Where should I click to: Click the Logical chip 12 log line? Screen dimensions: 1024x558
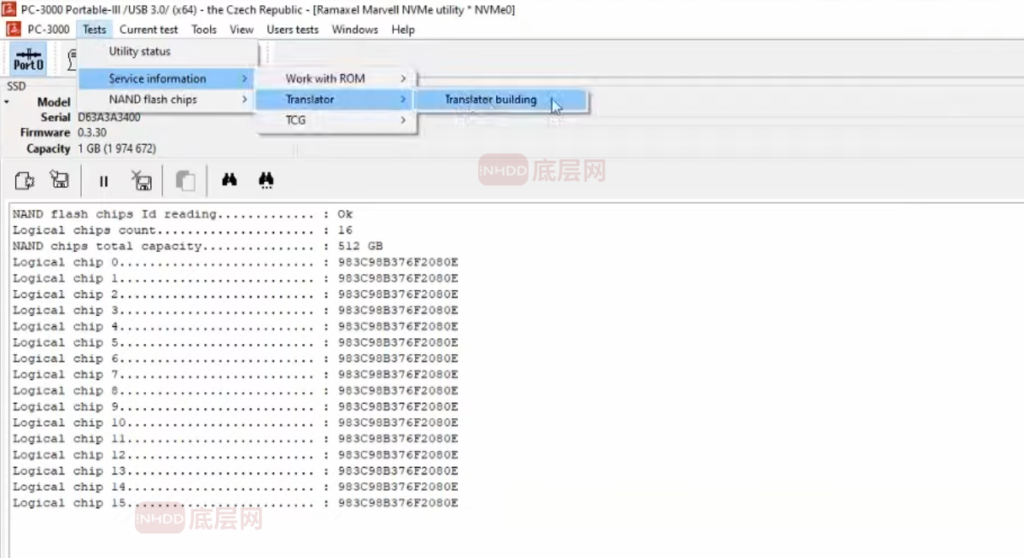coord(235,455)
